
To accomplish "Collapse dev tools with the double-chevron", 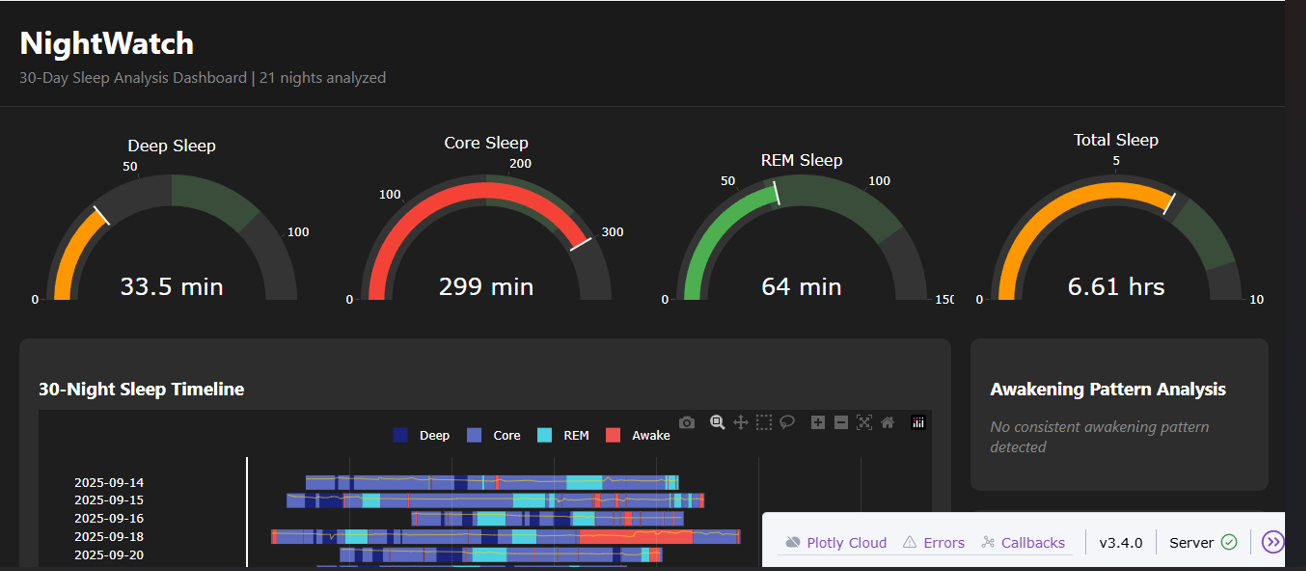I will 1272,542.
